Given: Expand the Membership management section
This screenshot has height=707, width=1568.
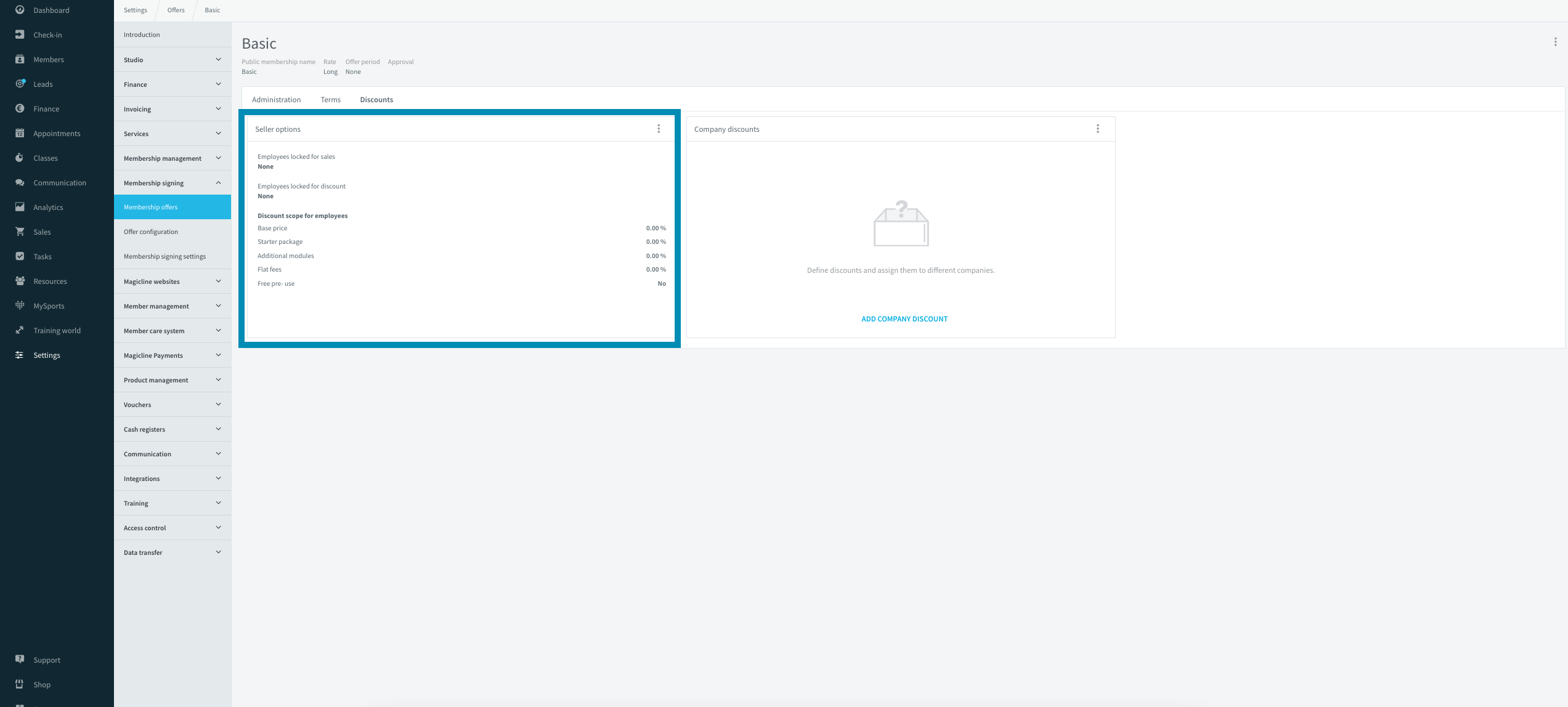Looking at the screenshot, I should click(x=173, y=158).
